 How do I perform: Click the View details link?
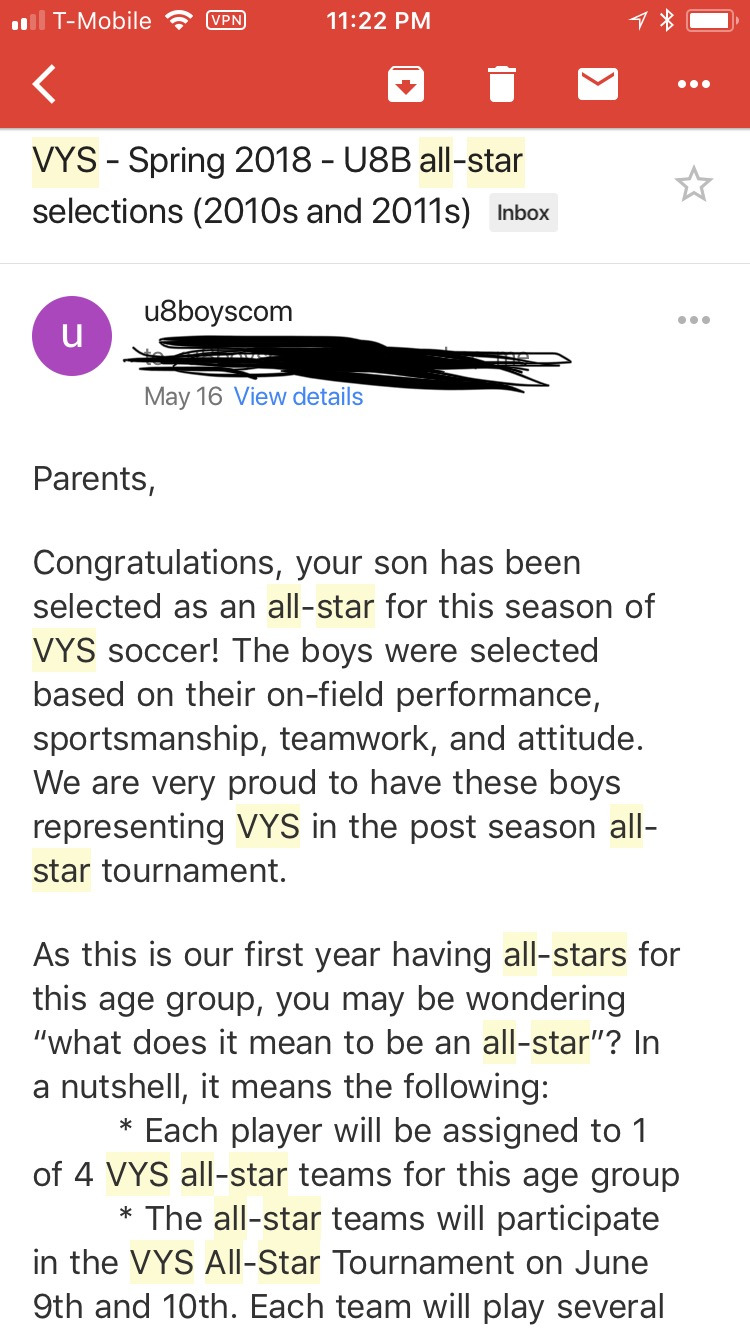298,397
